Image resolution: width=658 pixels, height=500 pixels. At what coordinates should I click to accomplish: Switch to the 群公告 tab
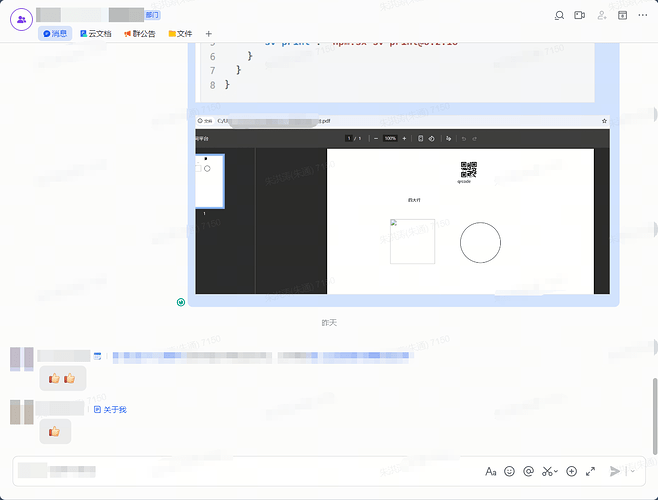pos(139,34)
